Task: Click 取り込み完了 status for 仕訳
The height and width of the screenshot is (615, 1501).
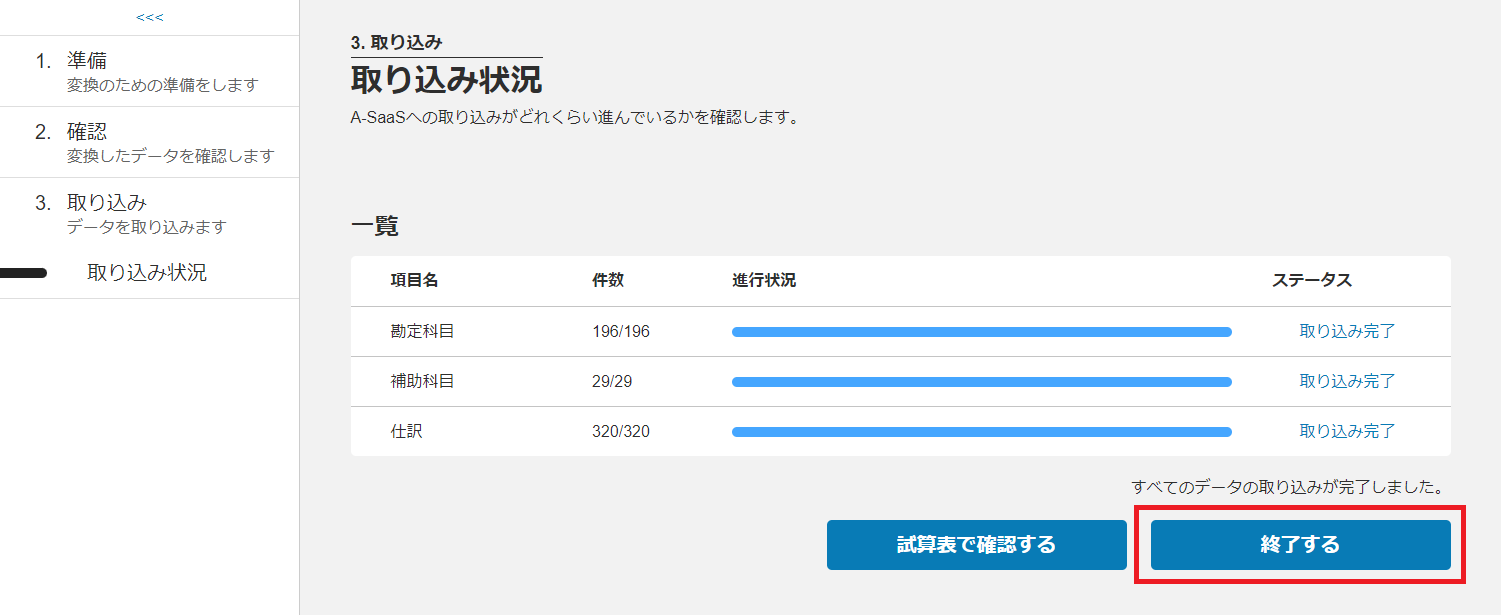Action: tap(1347, 431)
